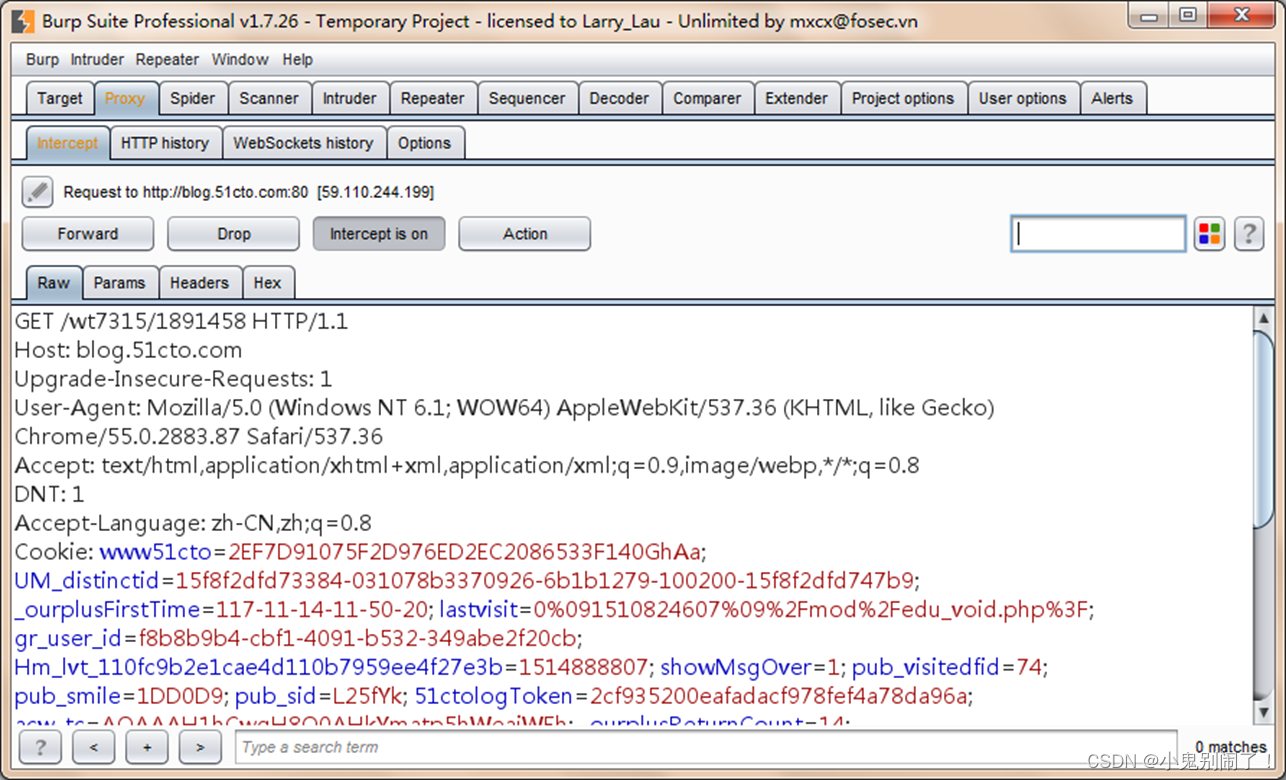Open the Window menu
The image size is (1286, 780).
coord(240,60)
